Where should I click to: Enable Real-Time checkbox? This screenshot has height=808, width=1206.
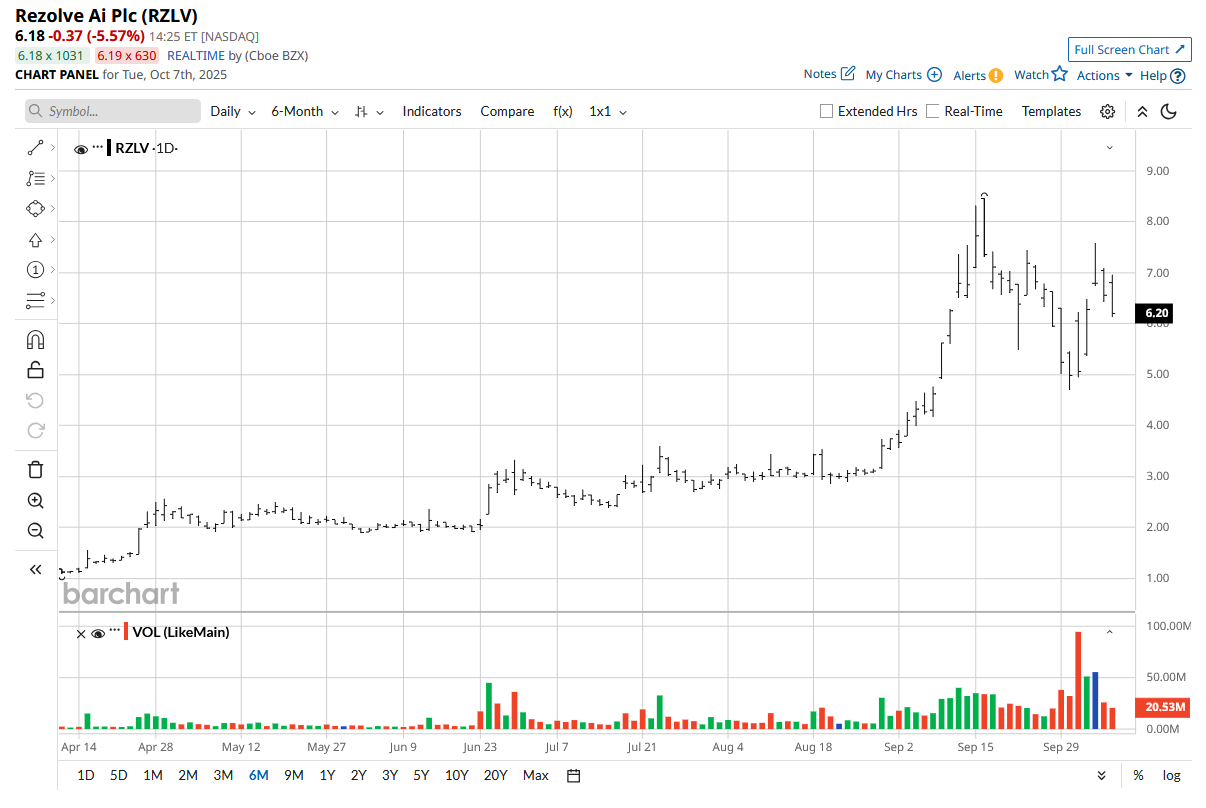click(x=933, y=112)
